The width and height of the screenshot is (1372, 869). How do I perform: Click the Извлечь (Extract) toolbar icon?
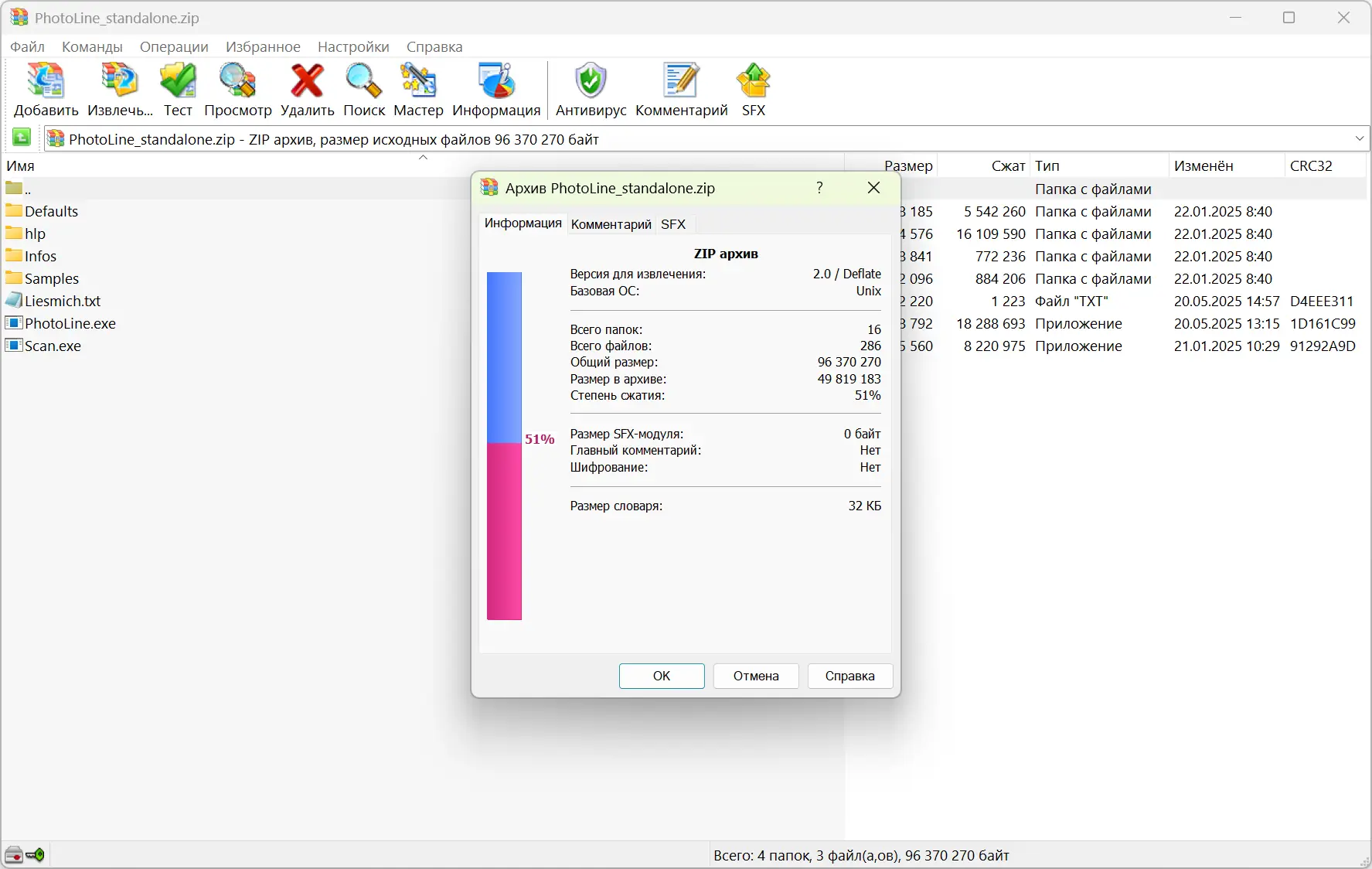[x=120, y=81]
